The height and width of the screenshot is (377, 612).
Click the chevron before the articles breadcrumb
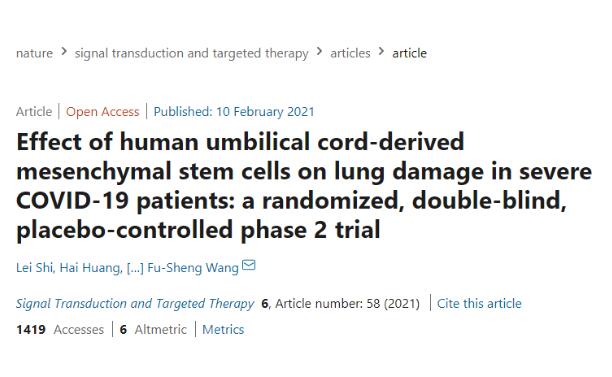pos(320,51)
